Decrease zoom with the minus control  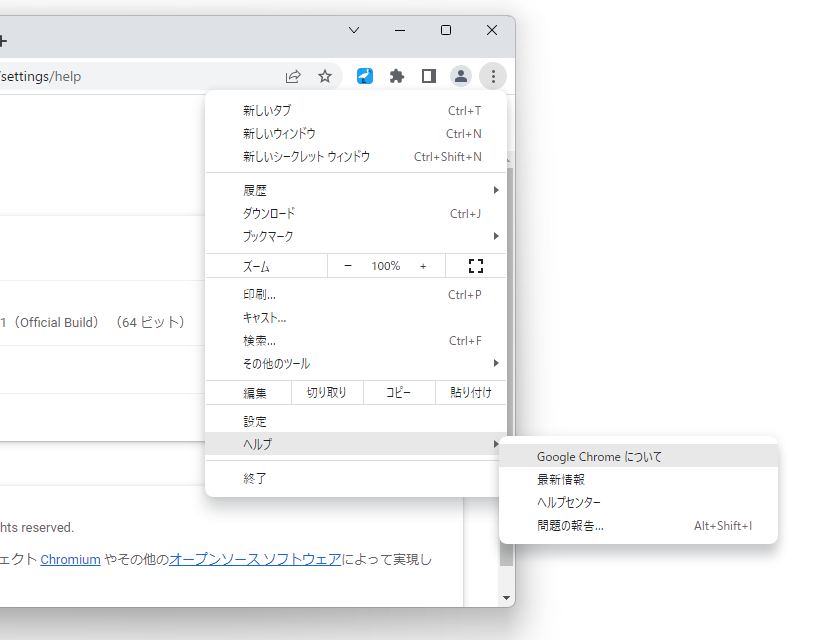[347, 265]
